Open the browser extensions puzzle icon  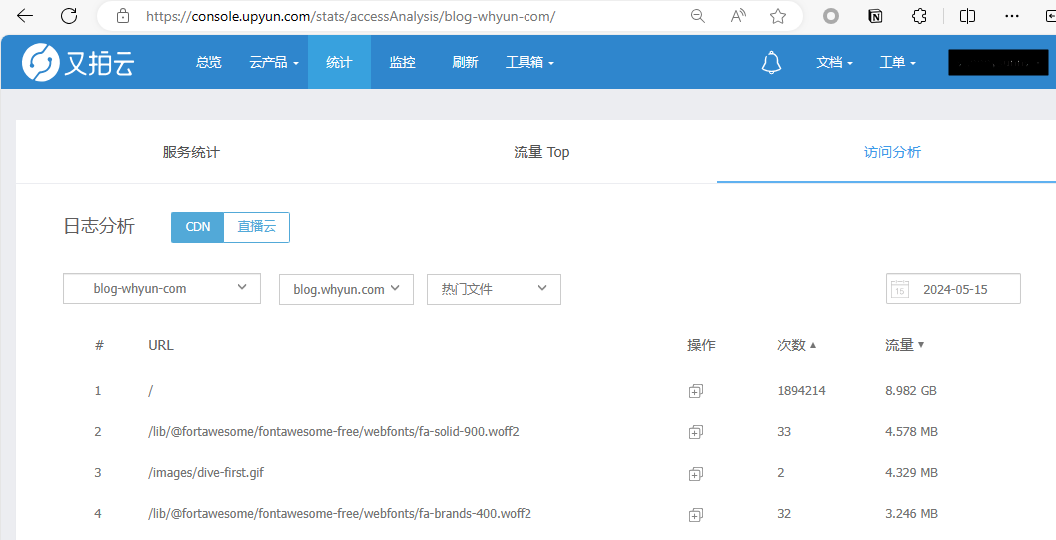[x=920, y=16]
